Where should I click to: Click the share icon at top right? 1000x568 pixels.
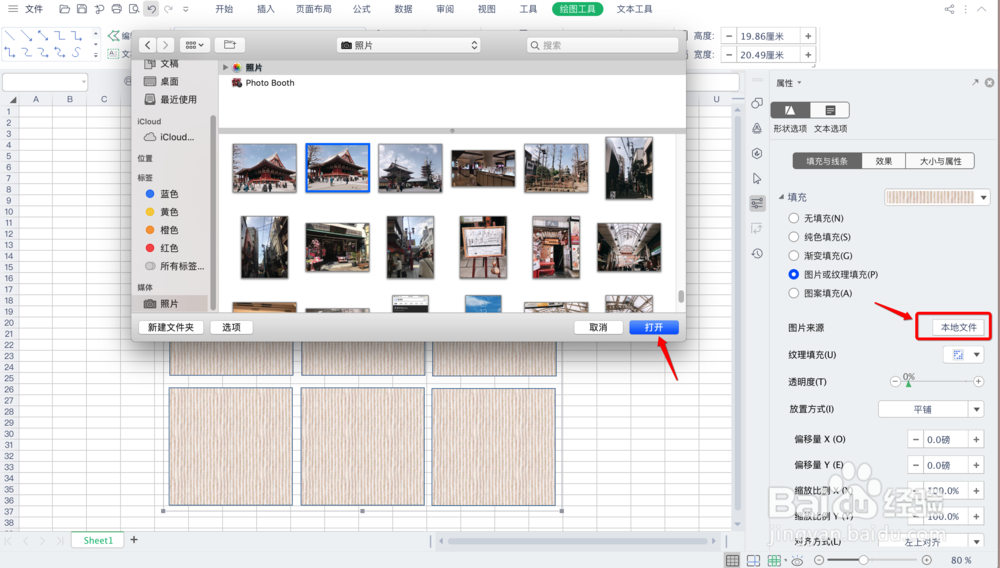point(950,9)
